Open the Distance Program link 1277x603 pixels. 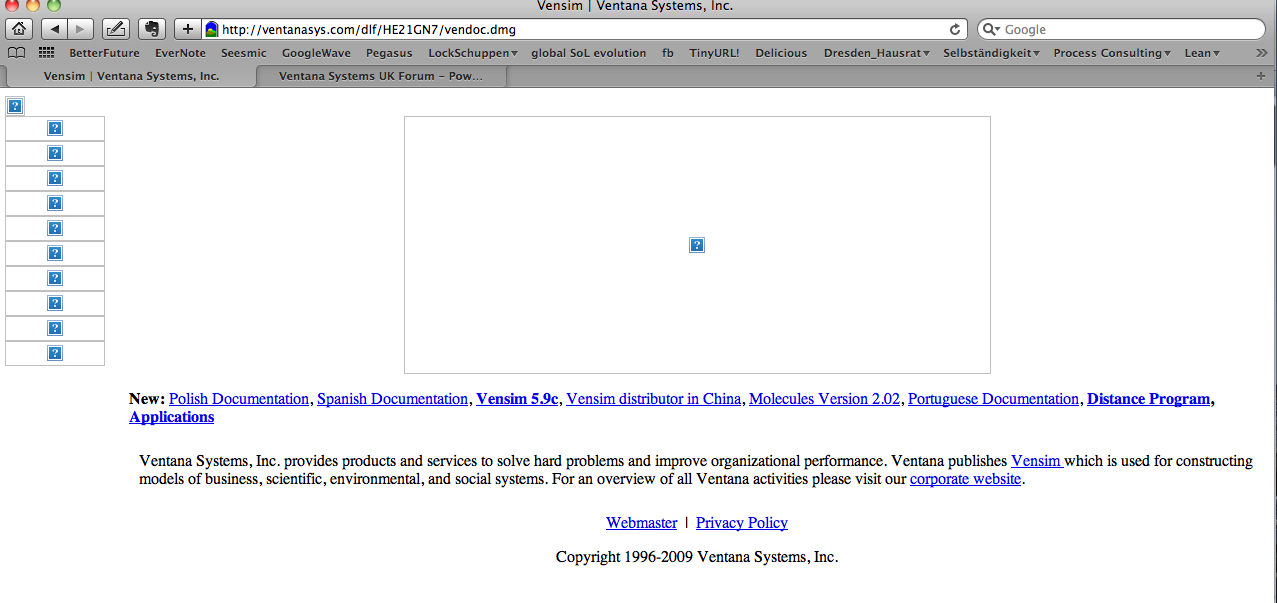(x=1148, y=399)
